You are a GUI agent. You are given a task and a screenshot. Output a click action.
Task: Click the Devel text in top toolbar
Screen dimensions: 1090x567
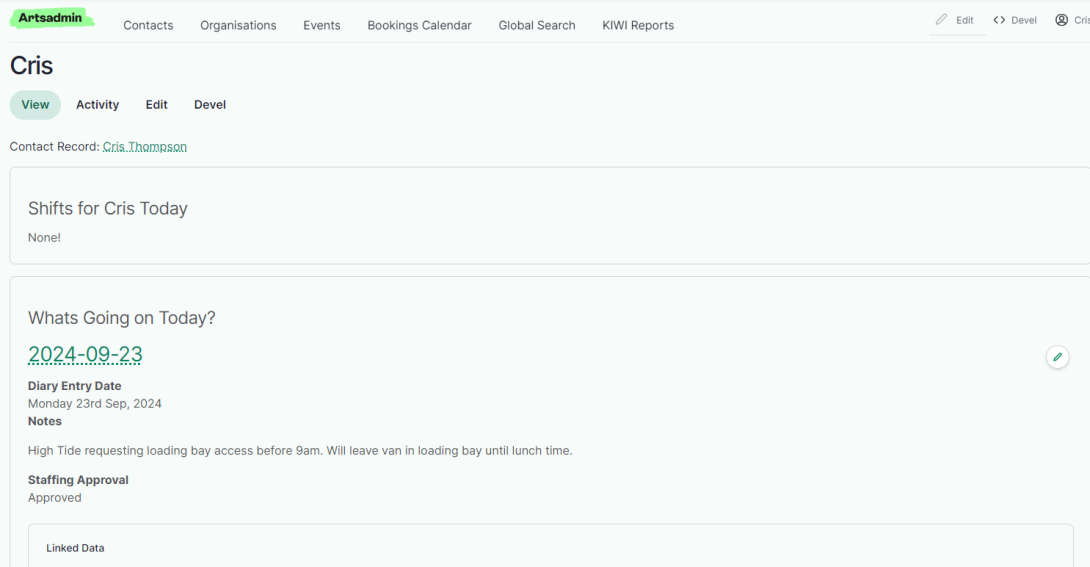click(x=1023, y=20)
